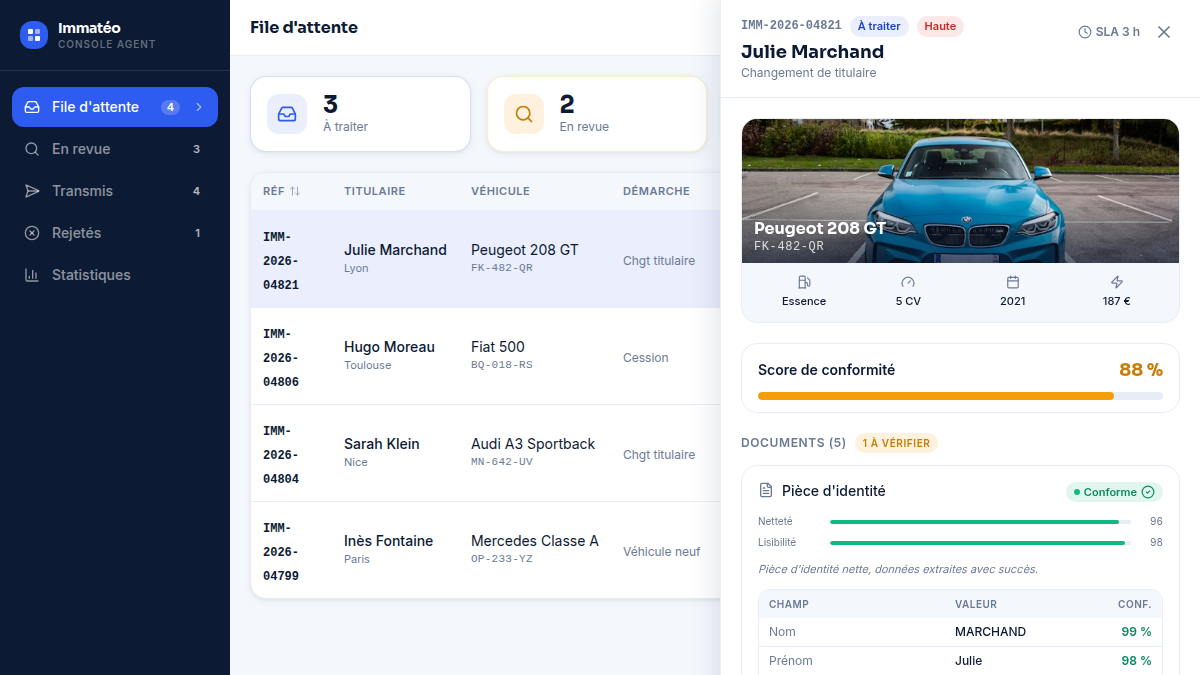Click the Immatéo logo icon
Image resolution: width=1200 pixels, height=675 pixels.
tap(34, 35)
